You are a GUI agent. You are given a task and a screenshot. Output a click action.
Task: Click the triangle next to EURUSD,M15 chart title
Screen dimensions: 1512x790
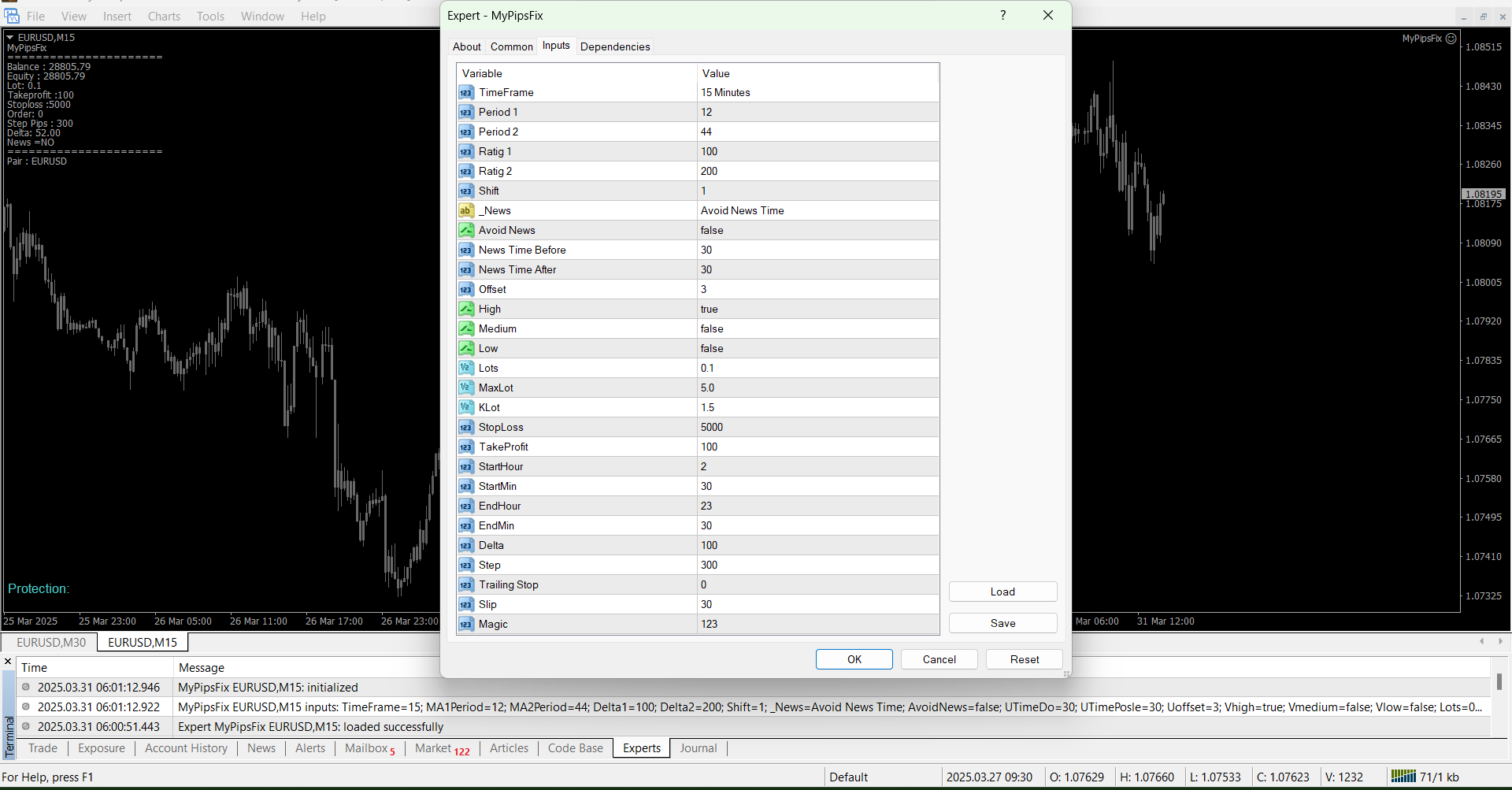pyautogui.click(x=10, y=38)
